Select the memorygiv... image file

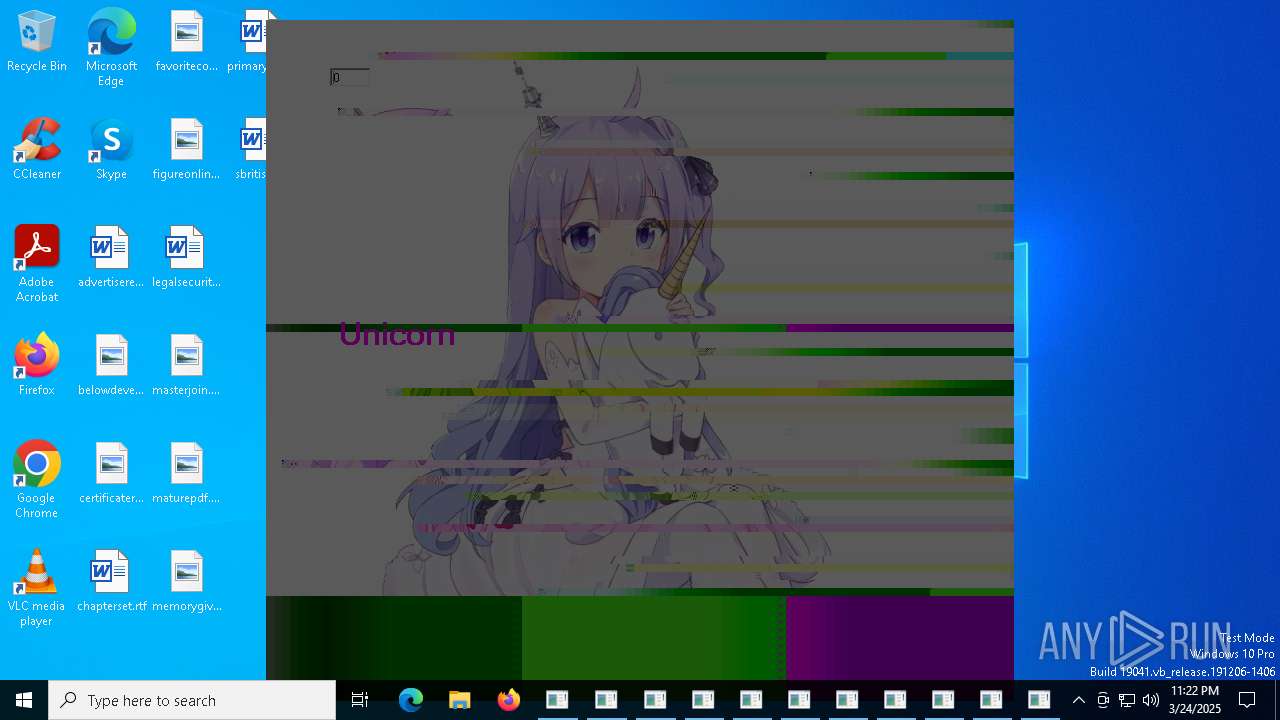point(187,582)
